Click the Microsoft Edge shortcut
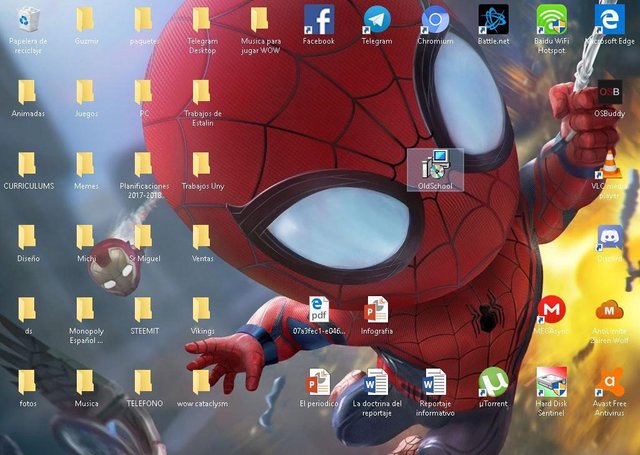Viewport: 640px width, 455px height. tap(609, 20)
